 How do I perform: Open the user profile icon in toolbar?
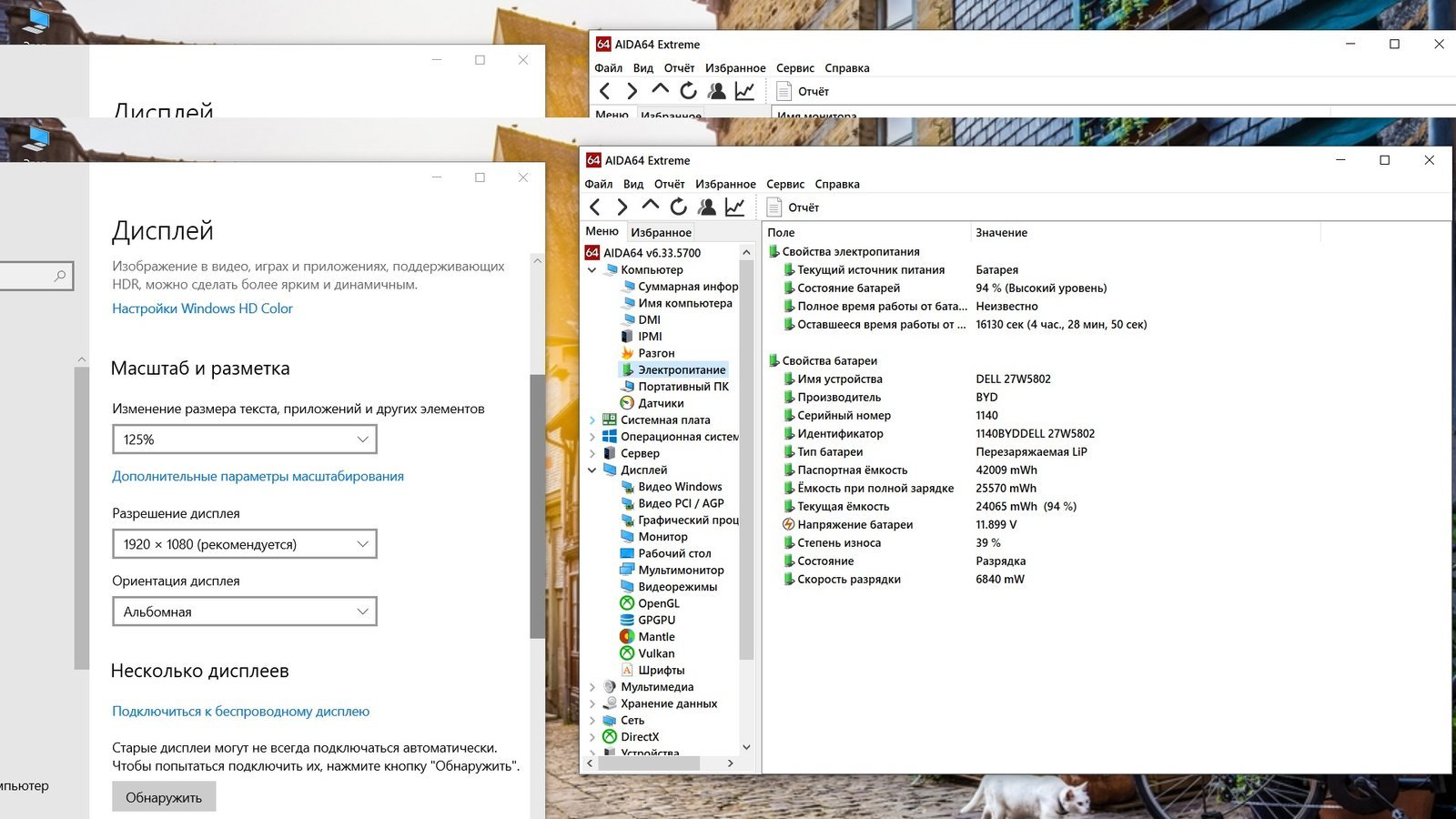[706, 207]
